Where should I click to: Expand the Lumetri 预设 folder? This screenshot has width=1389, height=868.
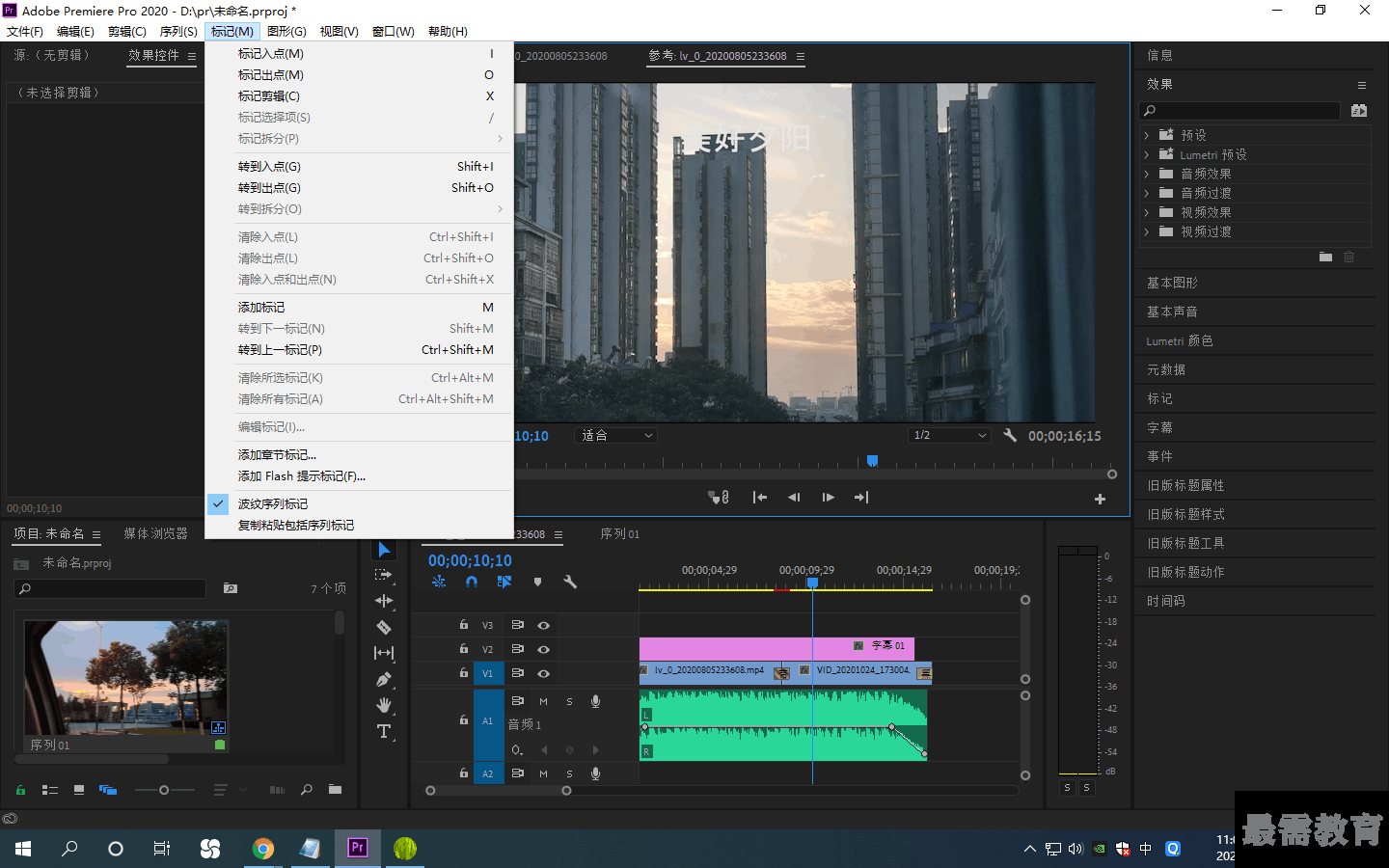point(1146,154)
